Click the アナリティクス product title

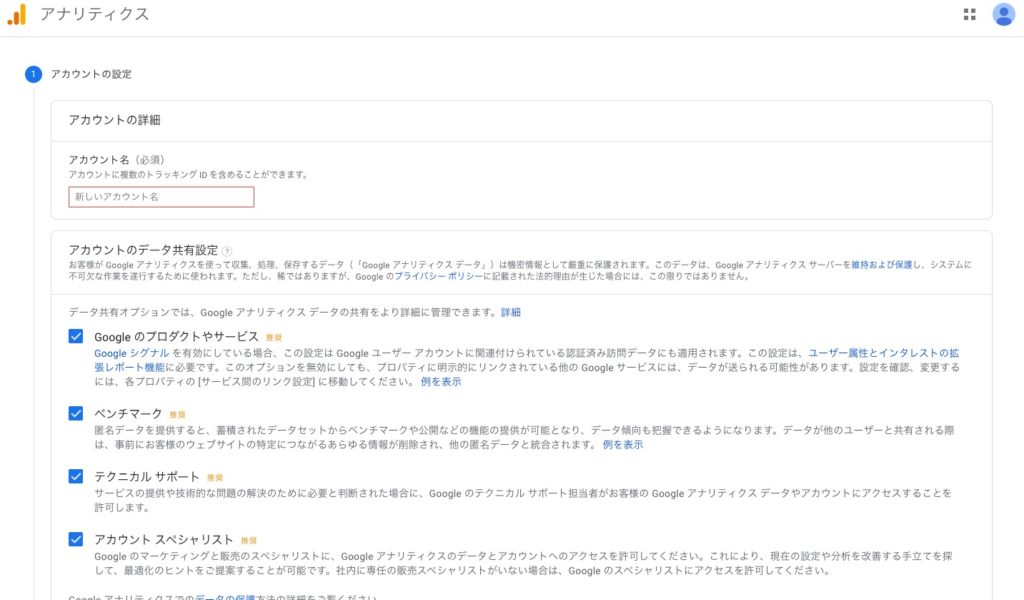coord(95,14)
